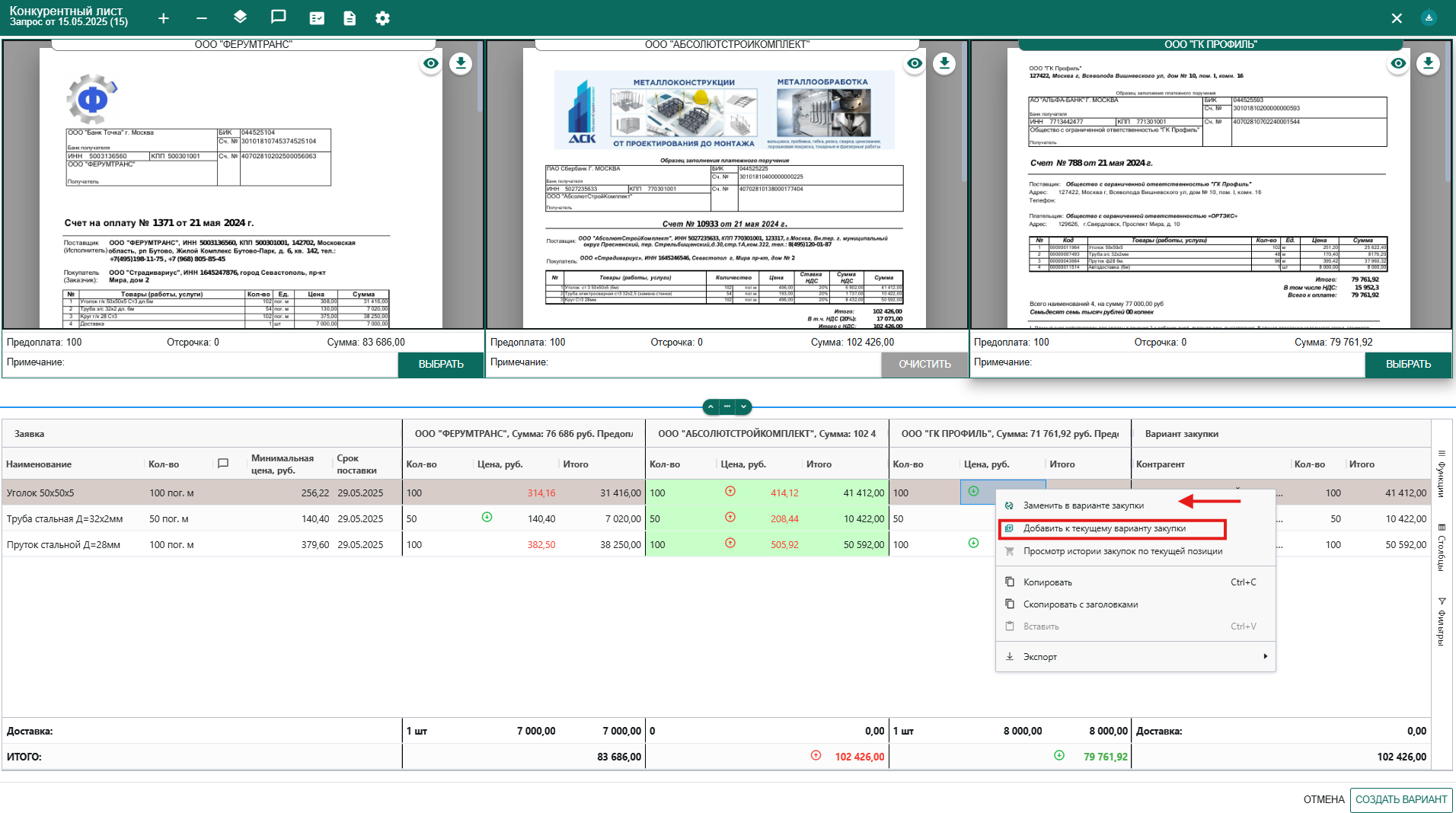This screenshot has width=1456, height=813.
Task: Click the minus icon in the top toolbar
Action: 201,18
